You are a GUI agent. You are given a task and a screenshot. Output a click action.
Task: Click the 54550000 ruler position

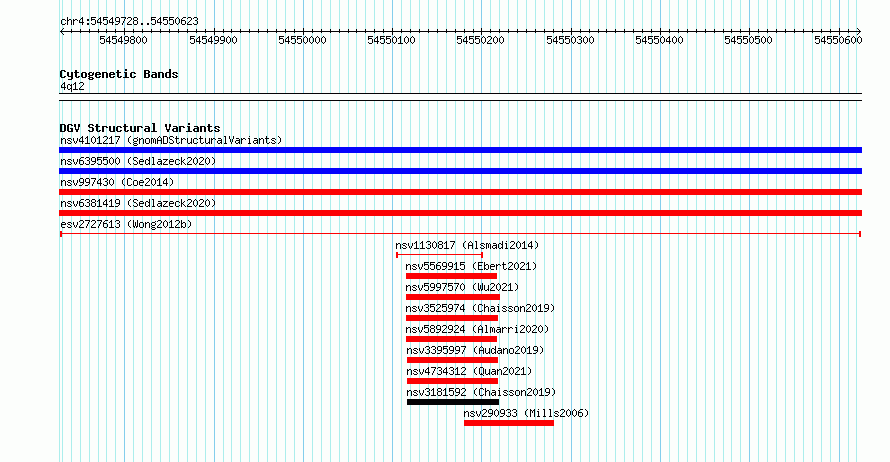pyautogui.click(x=303, y=40)
